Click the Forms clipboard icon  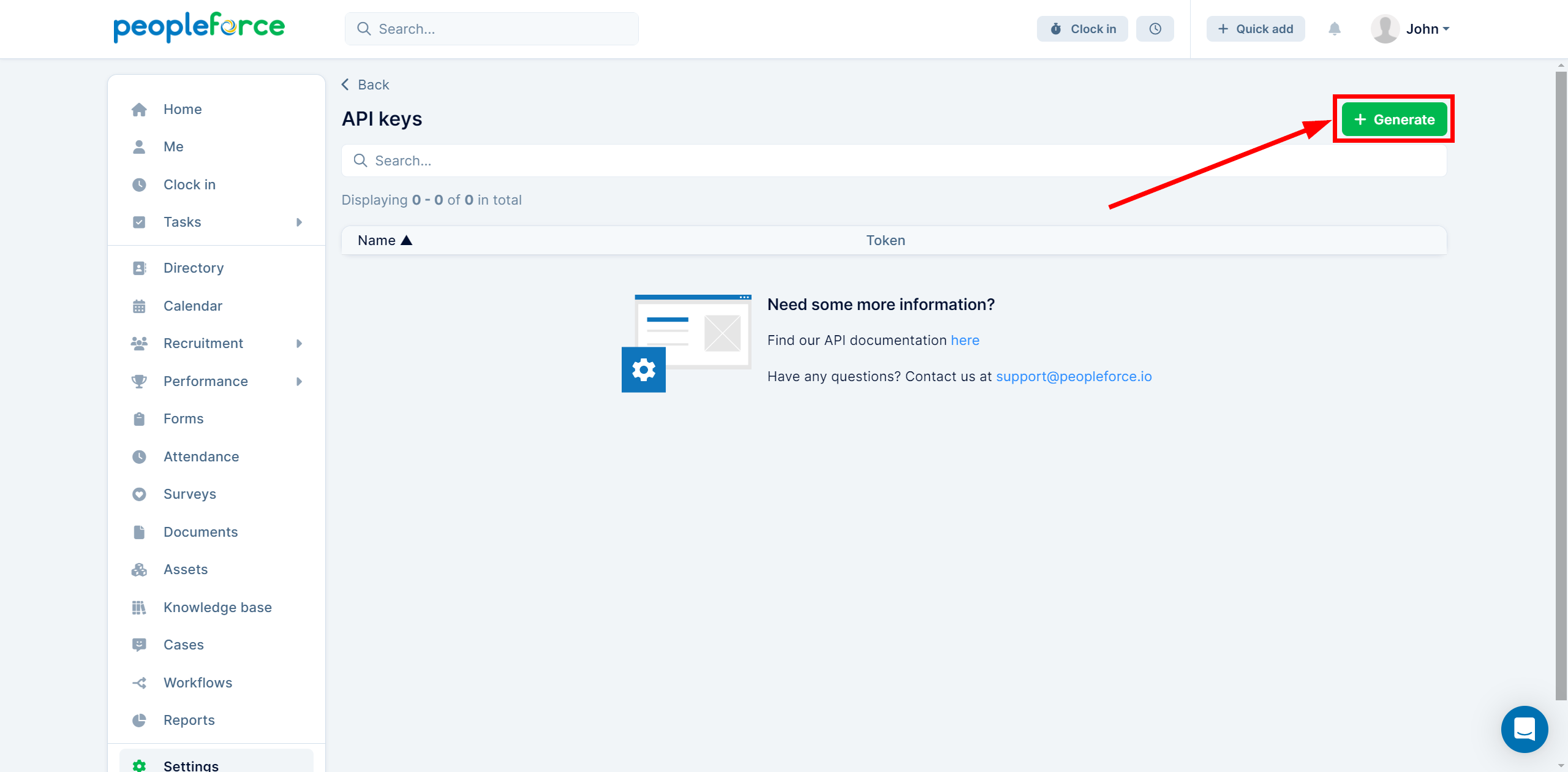(x=139, y=419)
